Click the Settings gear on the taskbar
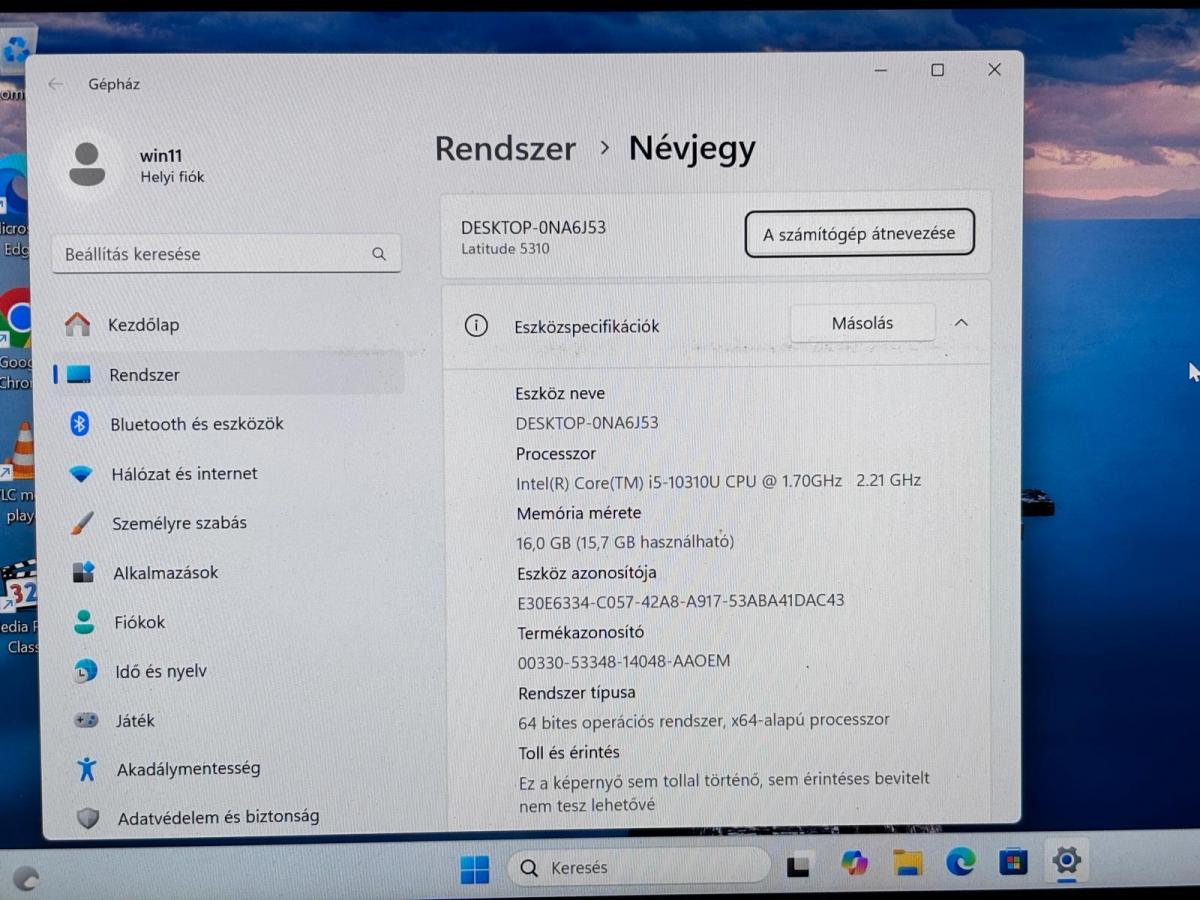This screenshot has width=1200, height=900. (x=1067, y=860)
